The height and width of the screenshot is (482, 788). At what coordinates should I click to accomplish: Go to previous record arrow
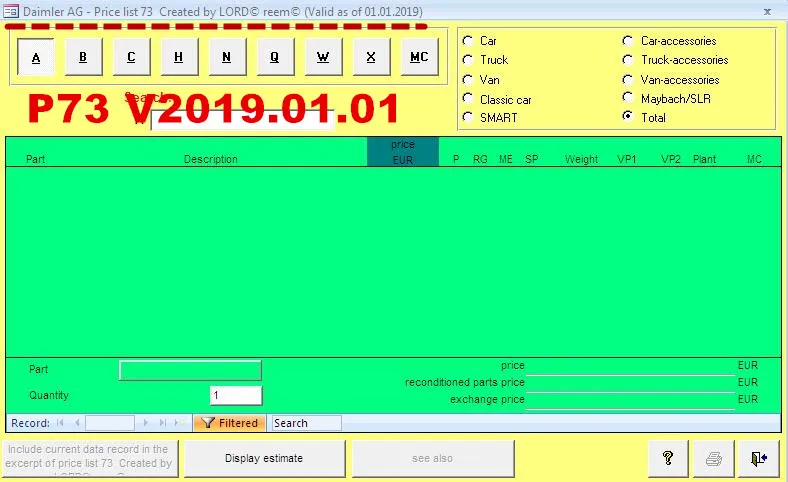click(x=77, y=423)
